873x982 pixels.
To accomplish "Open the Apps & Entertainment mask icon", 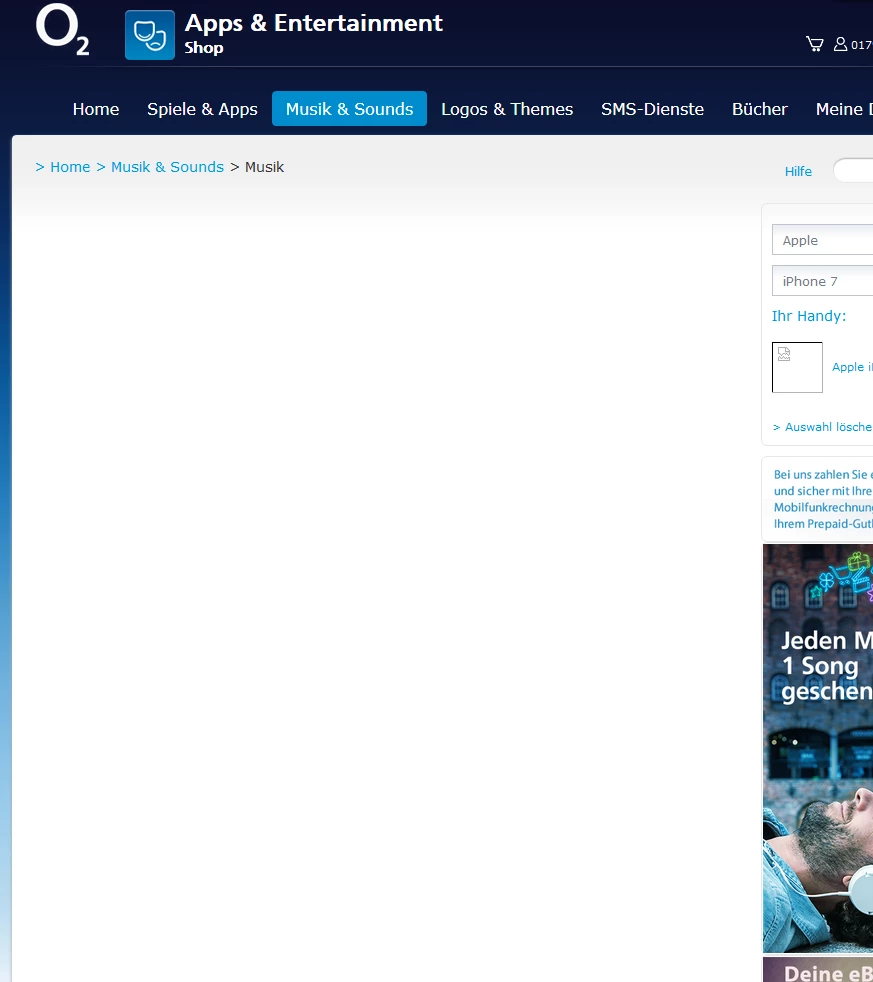I will click(150, 35).
